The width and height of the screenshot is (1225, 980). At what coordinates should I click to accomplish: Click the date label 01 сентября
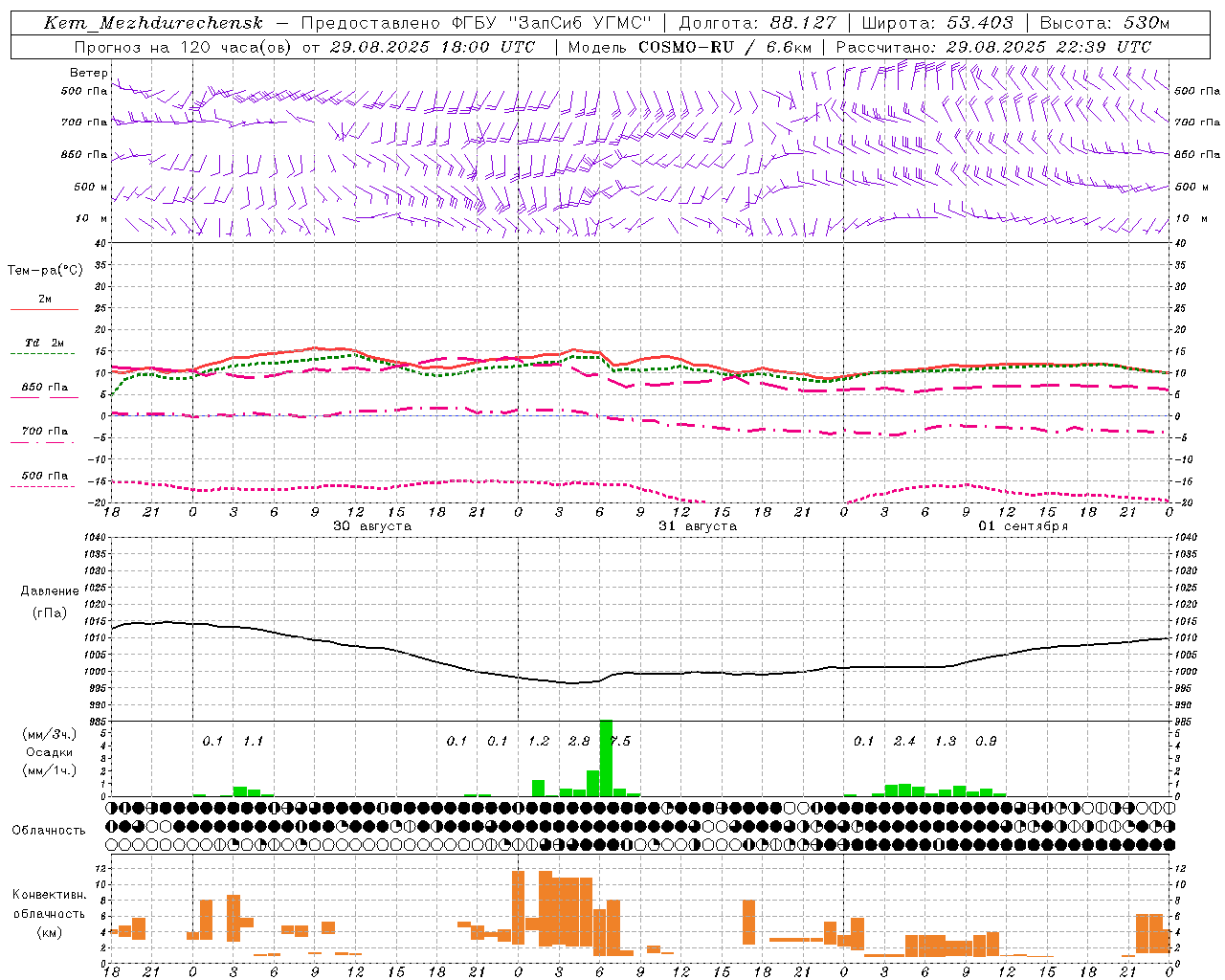click(1023, 526)
